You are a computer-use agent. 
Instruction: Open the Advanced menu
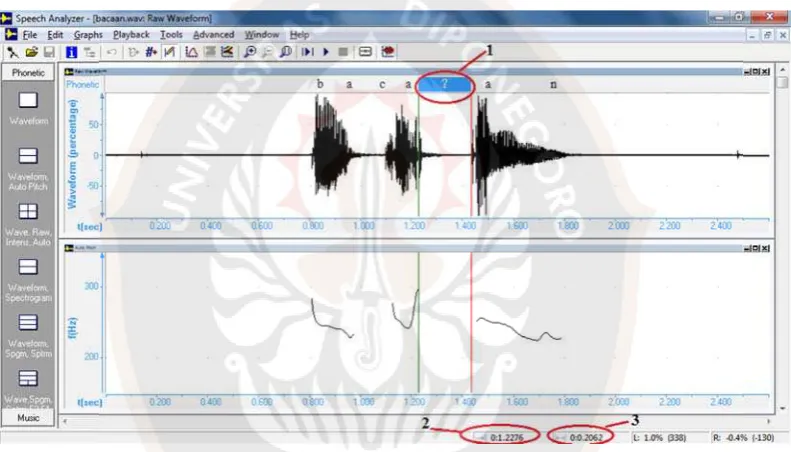click(213, 35)
